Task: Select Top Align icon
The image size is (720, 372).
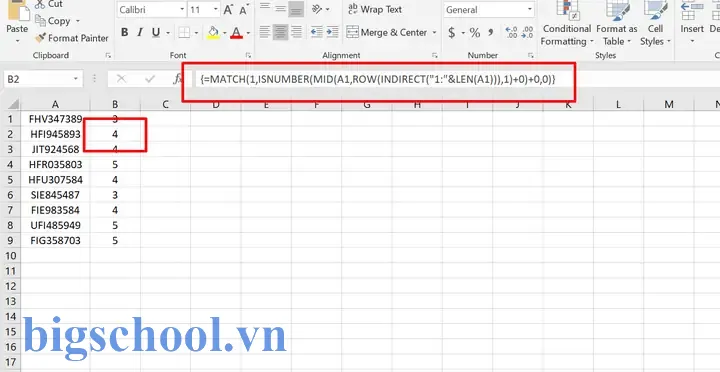Action: click(x=265, y=6)
